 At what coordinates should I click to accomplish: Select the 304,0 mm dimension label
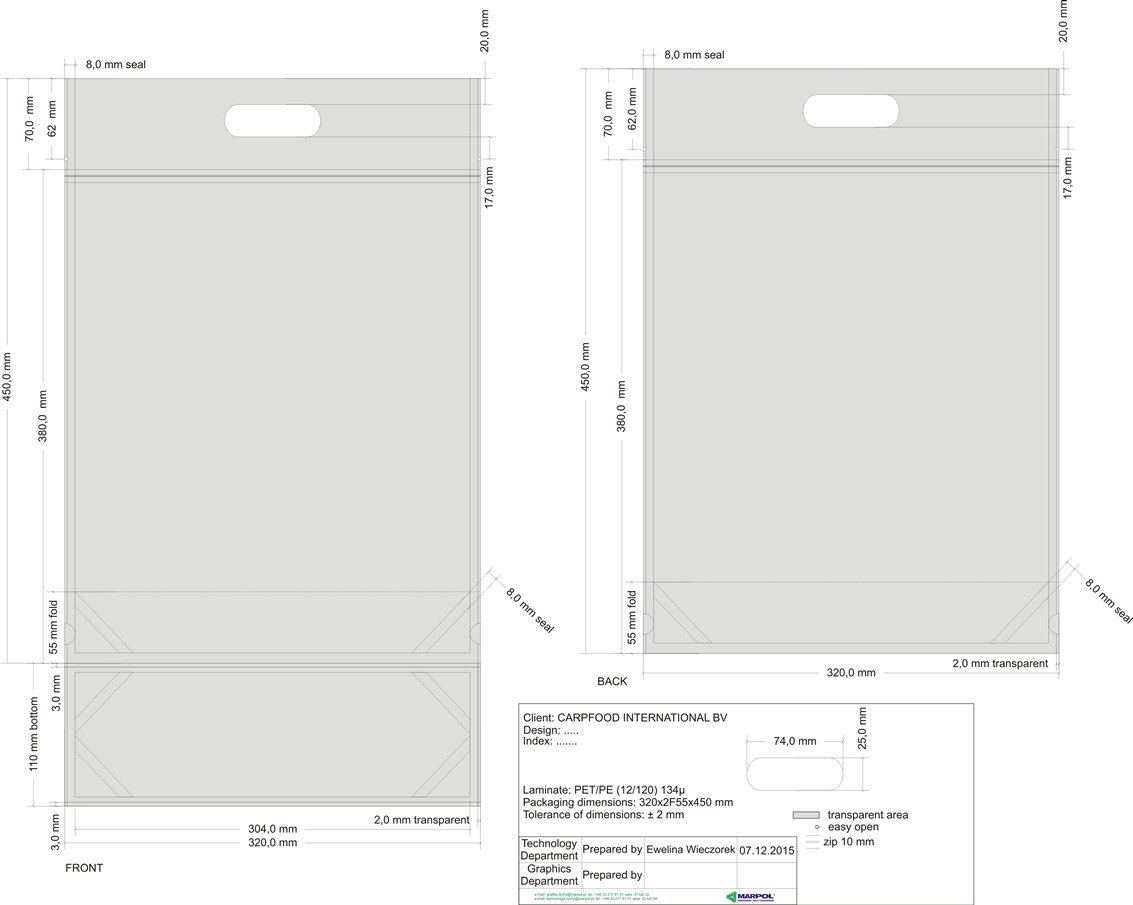click(x=272, y=829)
